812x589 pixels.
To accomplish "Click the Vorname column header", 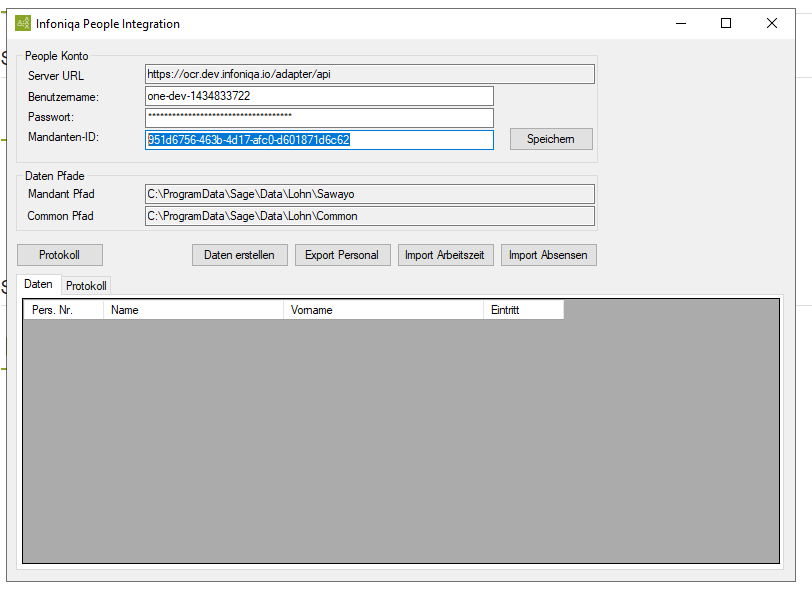I will tap(383, 310).
